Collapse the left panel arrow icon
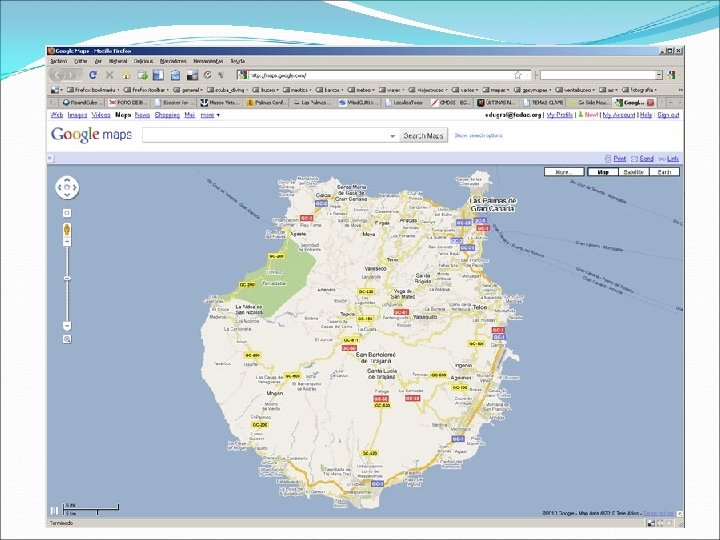This screenshot has height=540, width=720. tap(51, 158)
